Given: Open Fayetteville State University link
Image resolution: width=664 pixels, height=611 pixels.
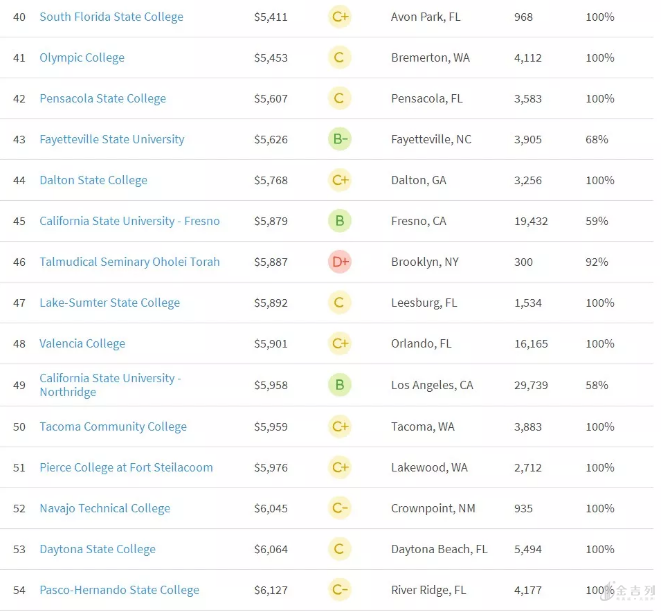Looking at the screenshot, I should [112, 139].
